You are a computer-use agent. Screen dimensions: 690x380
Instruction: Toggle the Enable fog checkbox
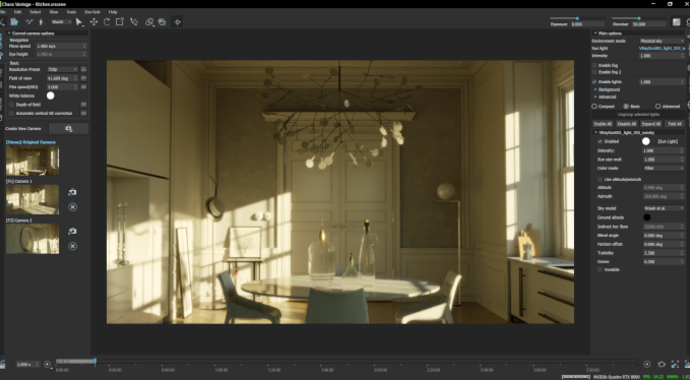click(x=595, y=65)
